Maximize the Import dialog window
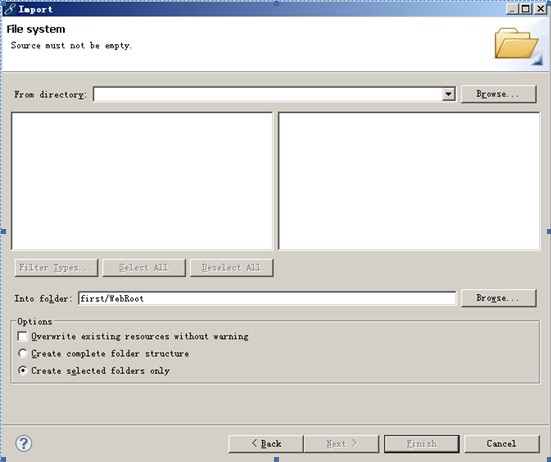 click(x=525, y=9)
